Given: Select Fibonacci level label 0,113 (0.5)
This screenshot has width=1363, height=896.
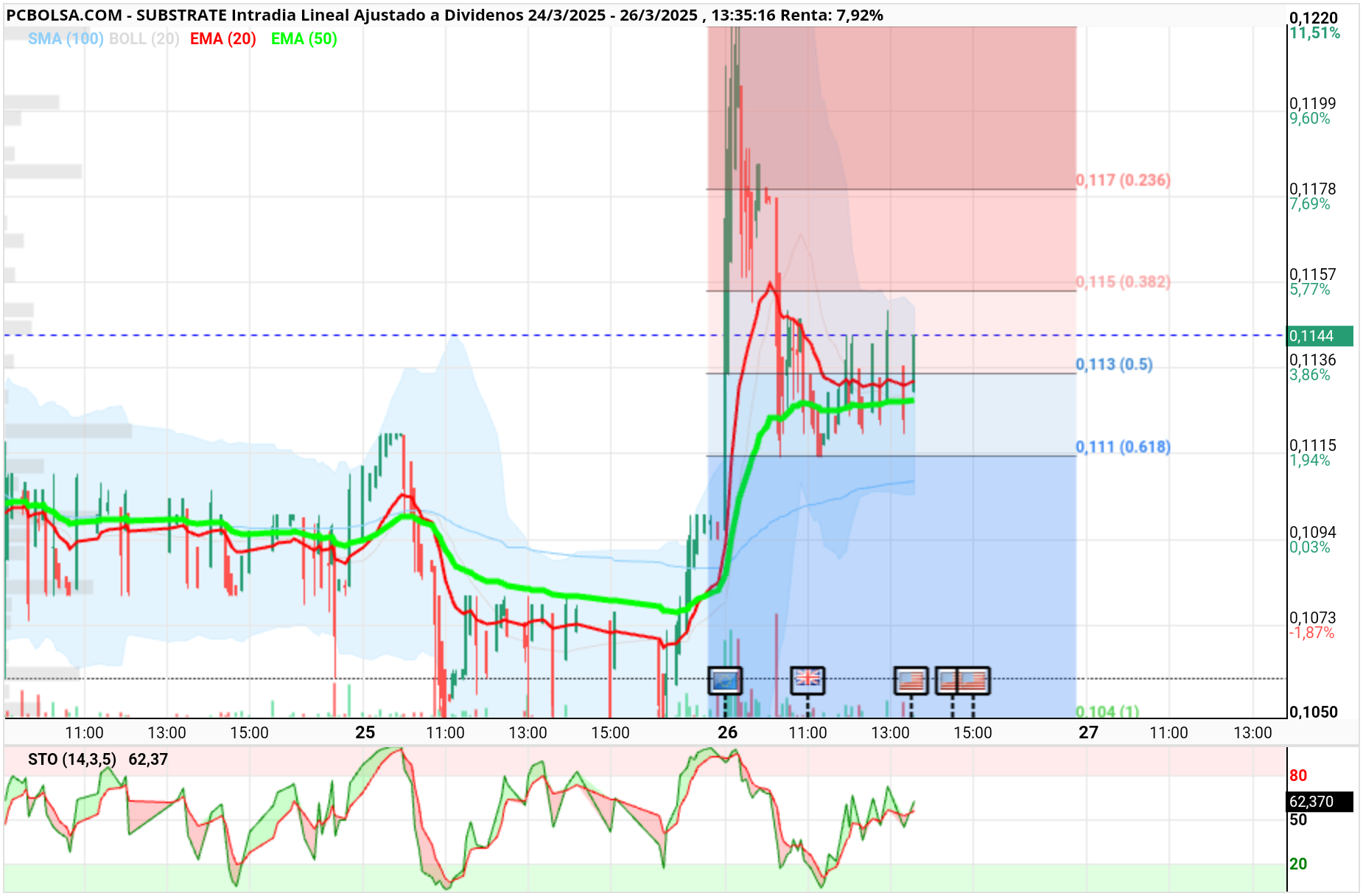Looking at the screenshot, I should pyautogui.click(x=1114, y=364).
